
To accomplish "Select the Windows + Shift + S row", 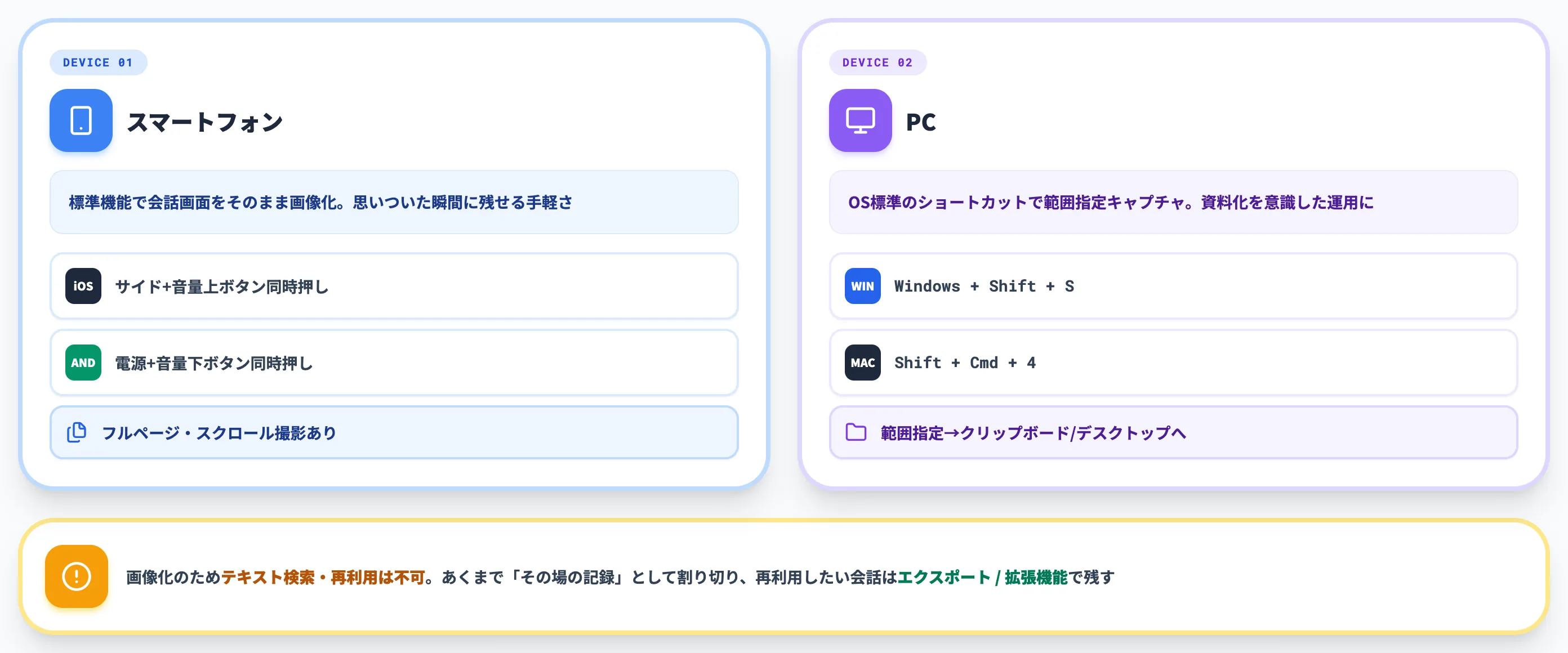I will pos(1173,286).
